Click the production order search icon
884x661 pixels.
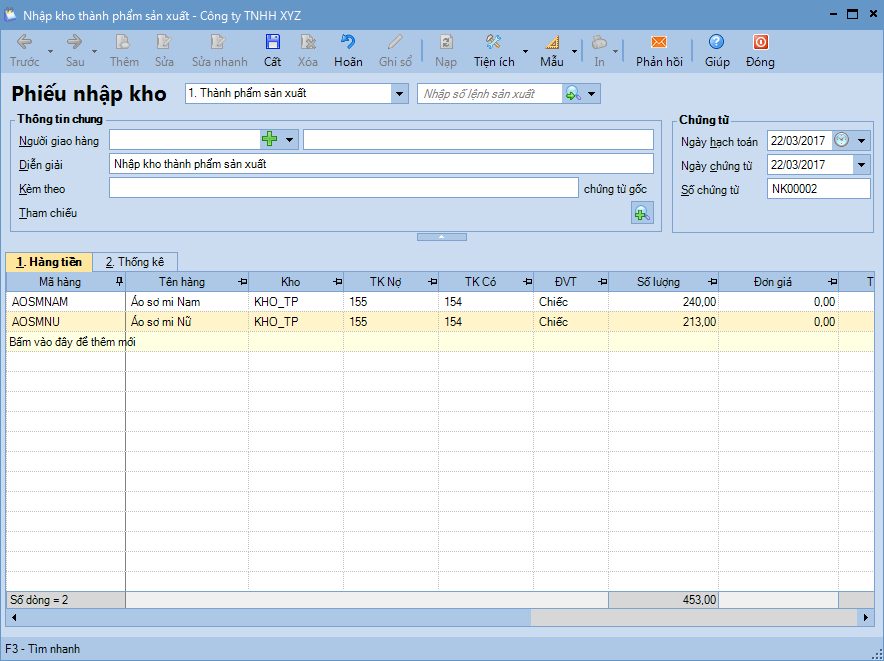573,94
